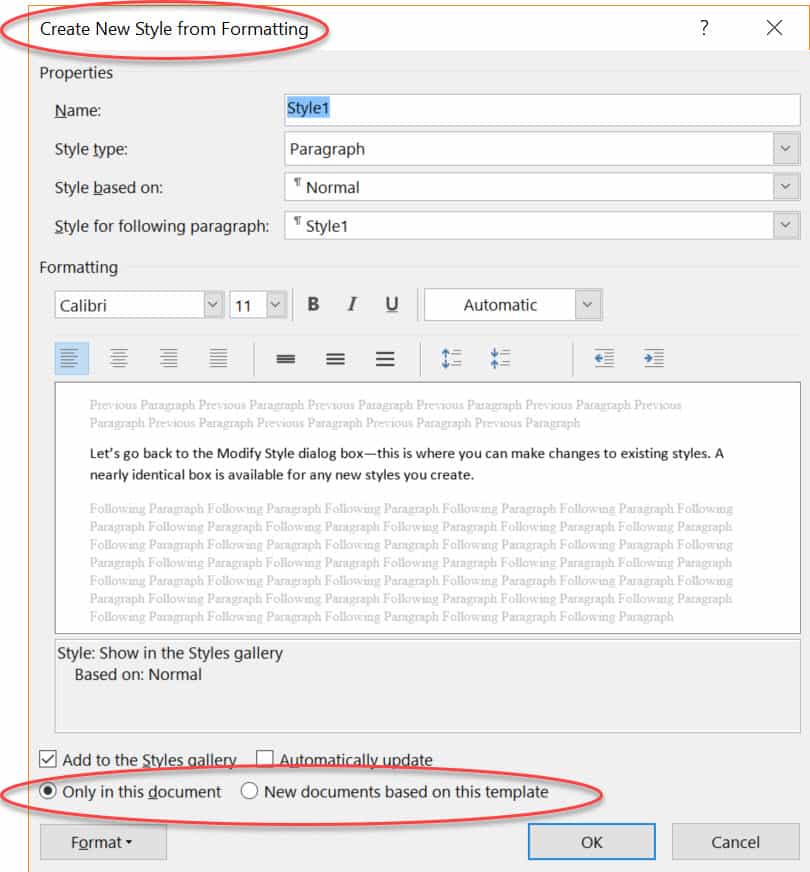
Task: Click 'Style: Show in the Styles gallery' text
Action: (x=170, y=653)
